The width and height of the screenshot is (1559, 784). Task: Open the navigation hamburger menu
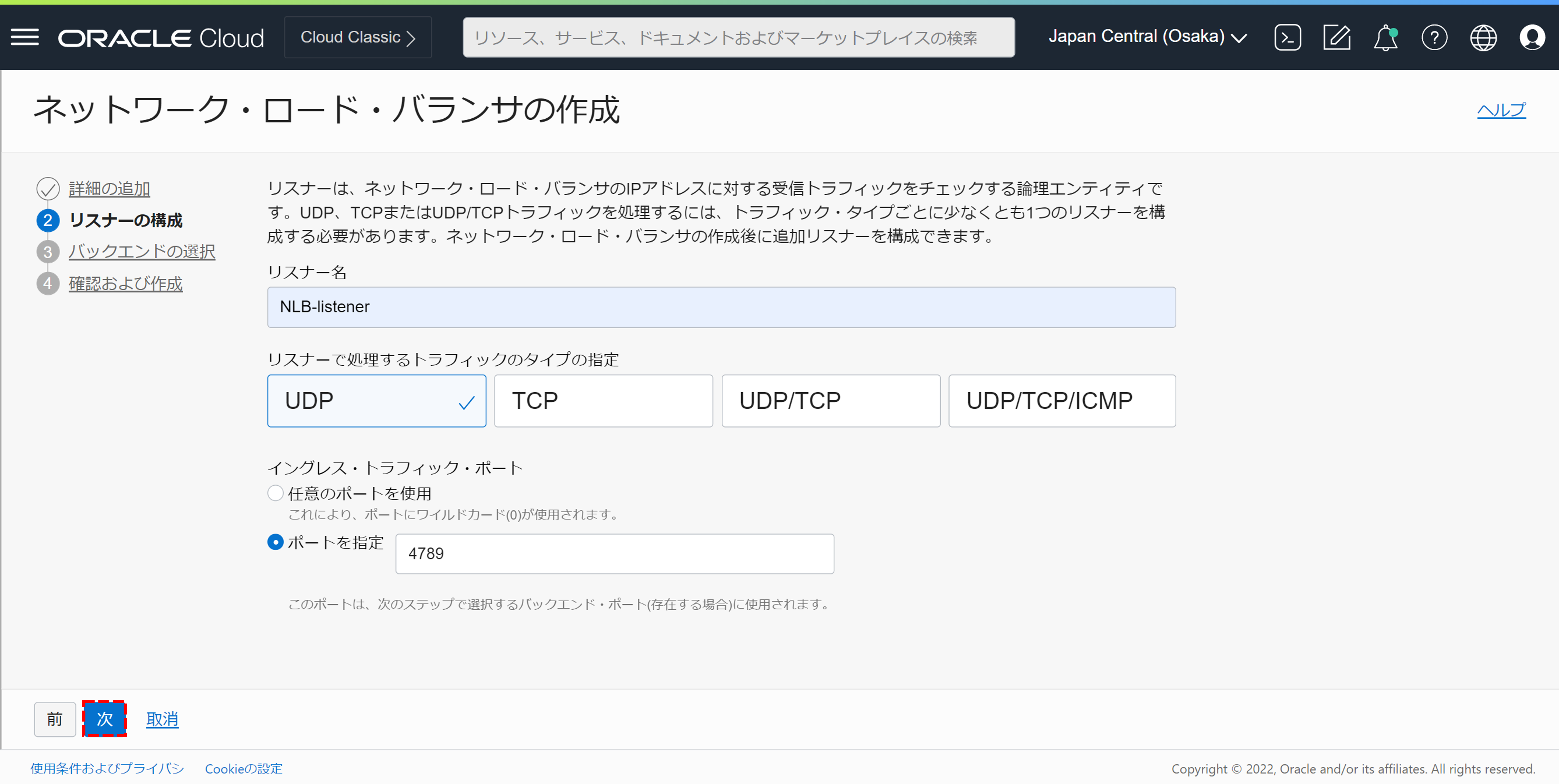point(26,37)
